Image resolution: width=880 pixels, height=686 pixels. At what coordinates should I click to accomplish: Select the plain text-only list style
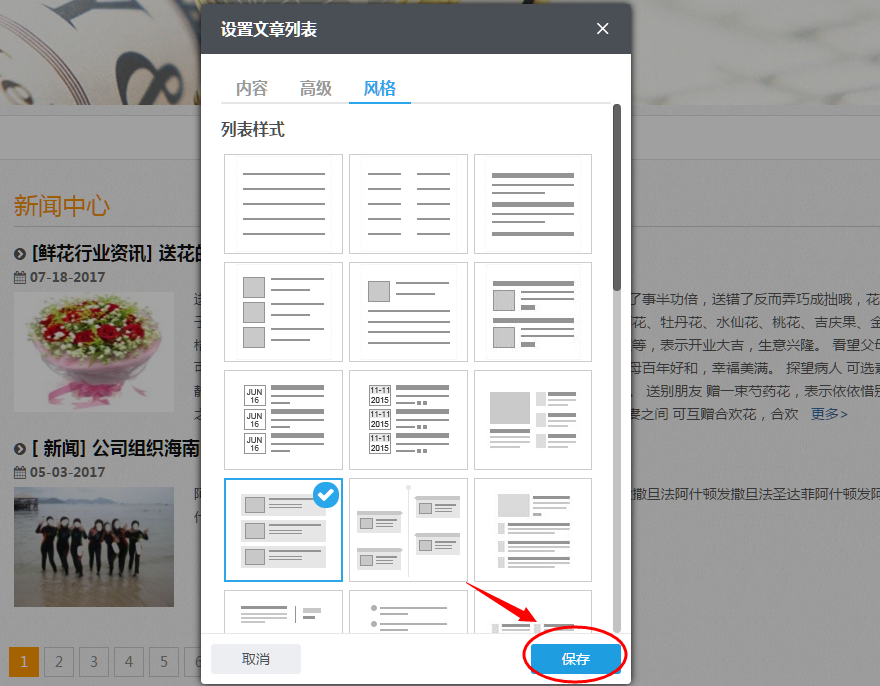(283, 204)
